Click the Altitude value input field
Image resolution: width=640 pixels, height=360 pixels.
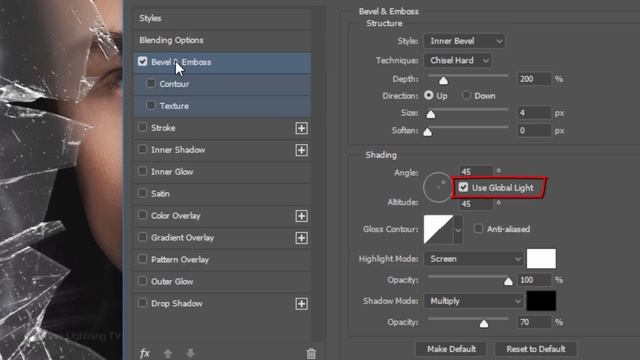[x=476, y=204]
